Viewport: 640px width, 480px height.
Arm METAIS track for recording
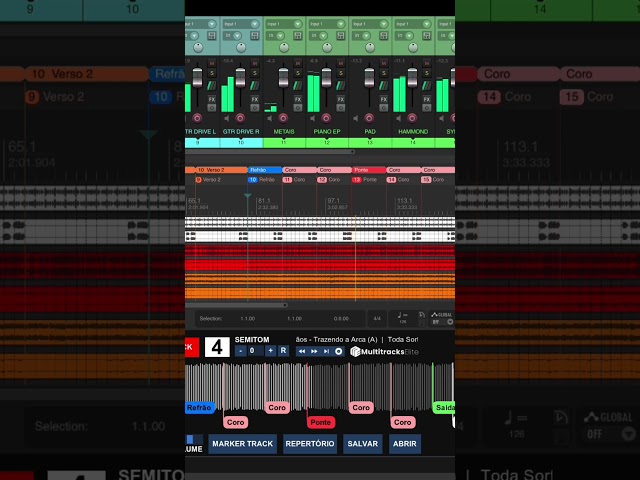[x=283, y=118]
